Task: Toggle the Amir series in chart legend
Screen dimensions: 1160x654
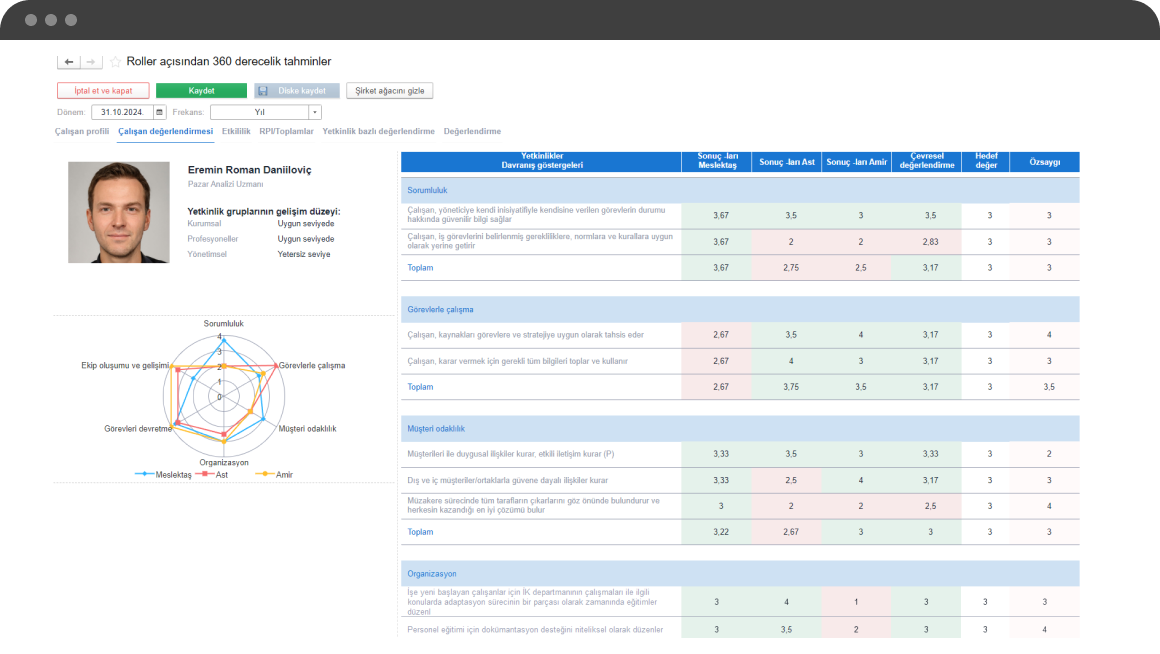Action: click(274, 474)
